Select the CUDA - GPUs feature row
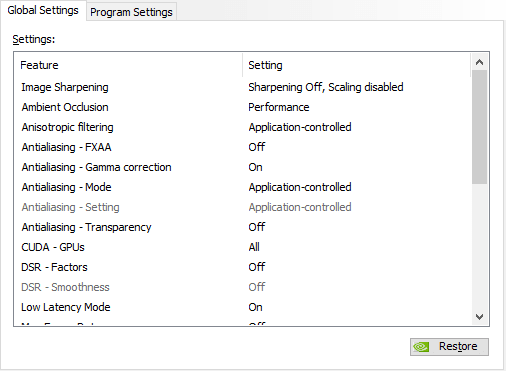This screenshot has width=506, height=371. 243,247
